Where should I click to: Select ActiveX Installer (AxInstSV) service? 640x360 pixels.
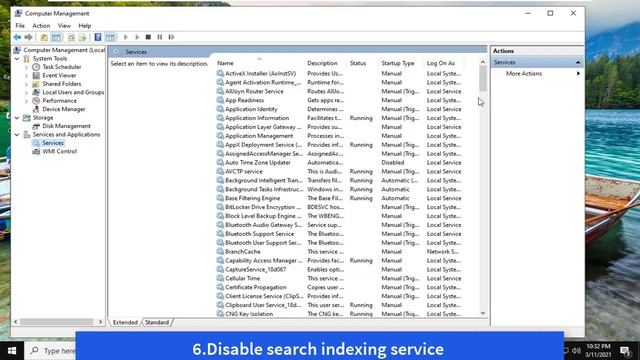point(260,73)
